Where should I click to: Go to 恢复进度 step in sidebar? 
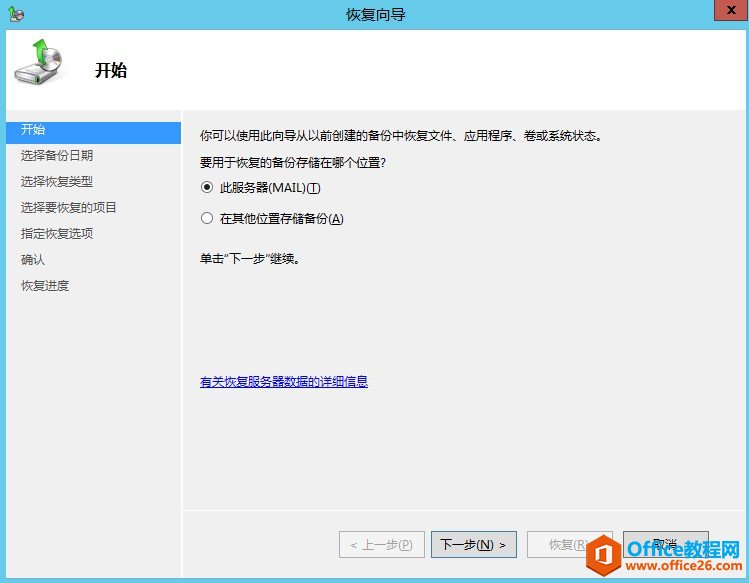pyautogui.click(x=45, y=286)
